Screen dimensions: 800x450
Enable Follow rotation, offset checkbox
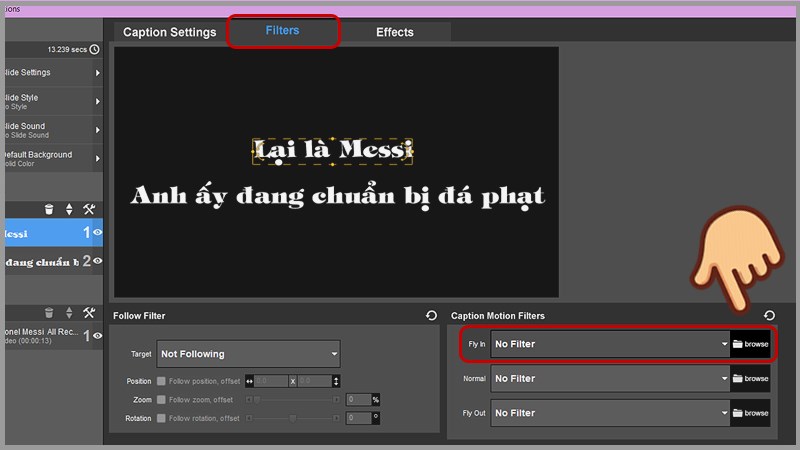pyautogui.click(x=161, y=418)
